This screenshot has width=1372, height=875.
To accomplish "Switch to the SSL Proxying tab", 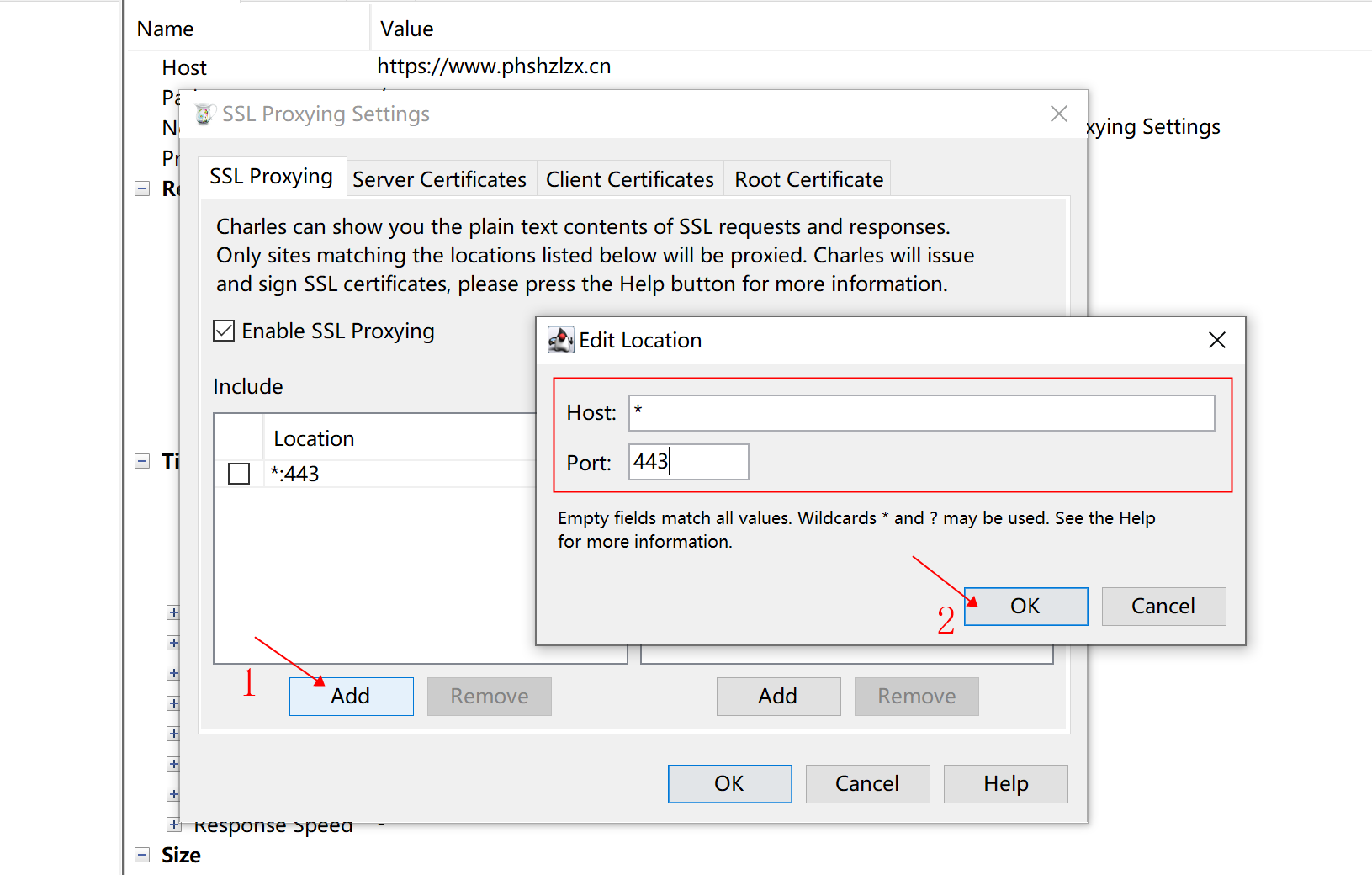I will [x=272, y=177].
